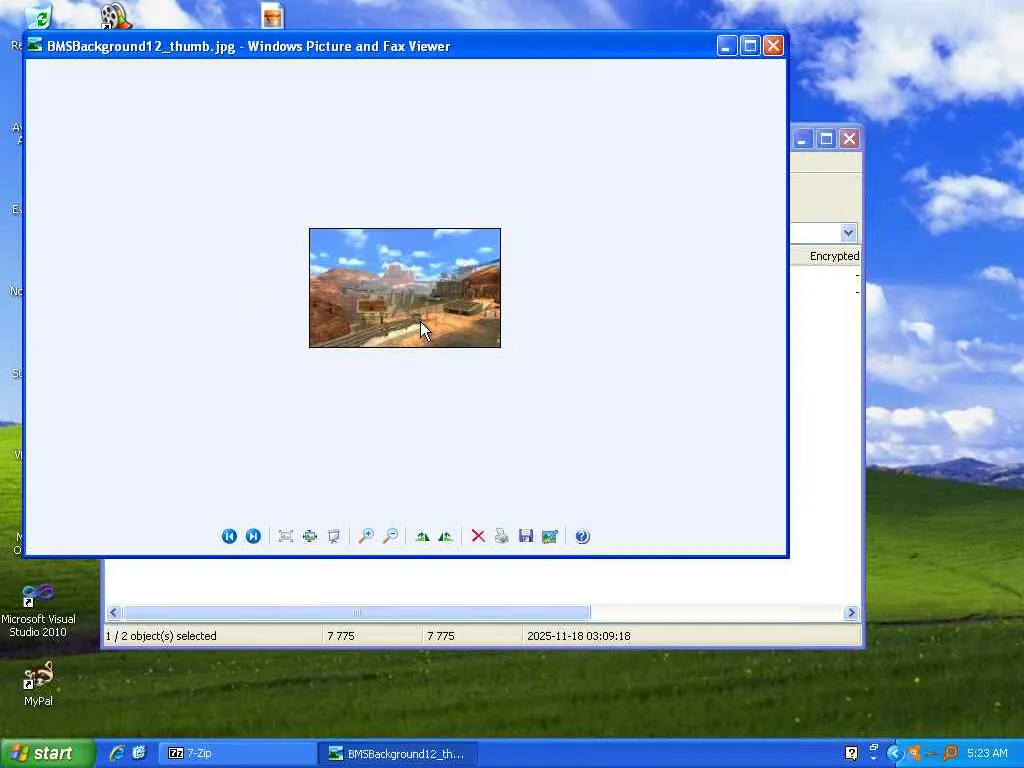Click the help question-mark taskbar icon
The width and height of the screenshot is (1024, 768).
coord(851,753)
